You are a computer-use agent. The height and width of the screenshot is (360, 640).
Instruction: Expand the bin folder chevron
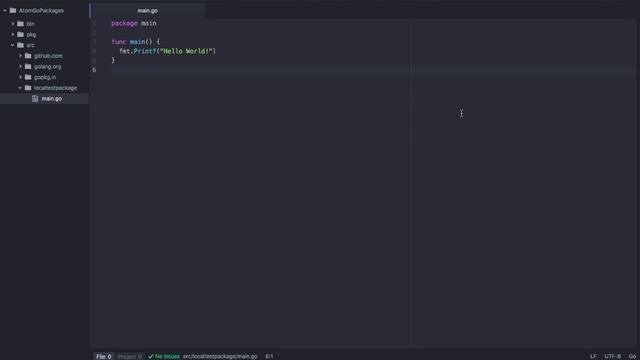13,24
